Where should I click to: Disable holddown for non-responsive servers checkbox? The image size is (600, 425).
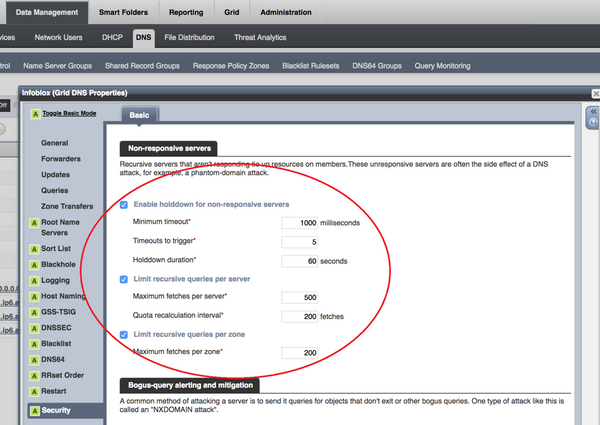124,204
